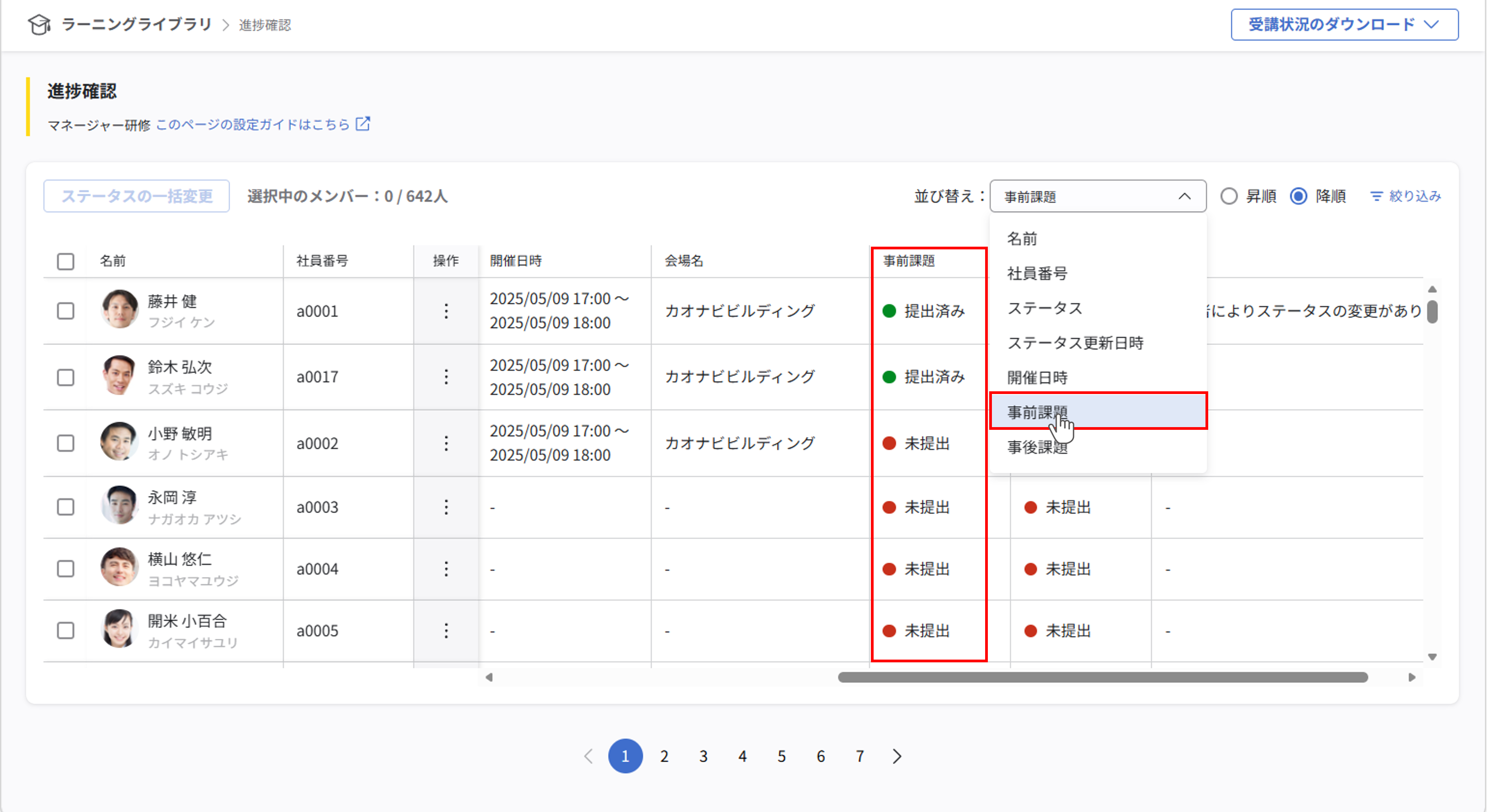Click the ステータスの一括変更 button
1487x812 pixels.
[x=137, y=197]
